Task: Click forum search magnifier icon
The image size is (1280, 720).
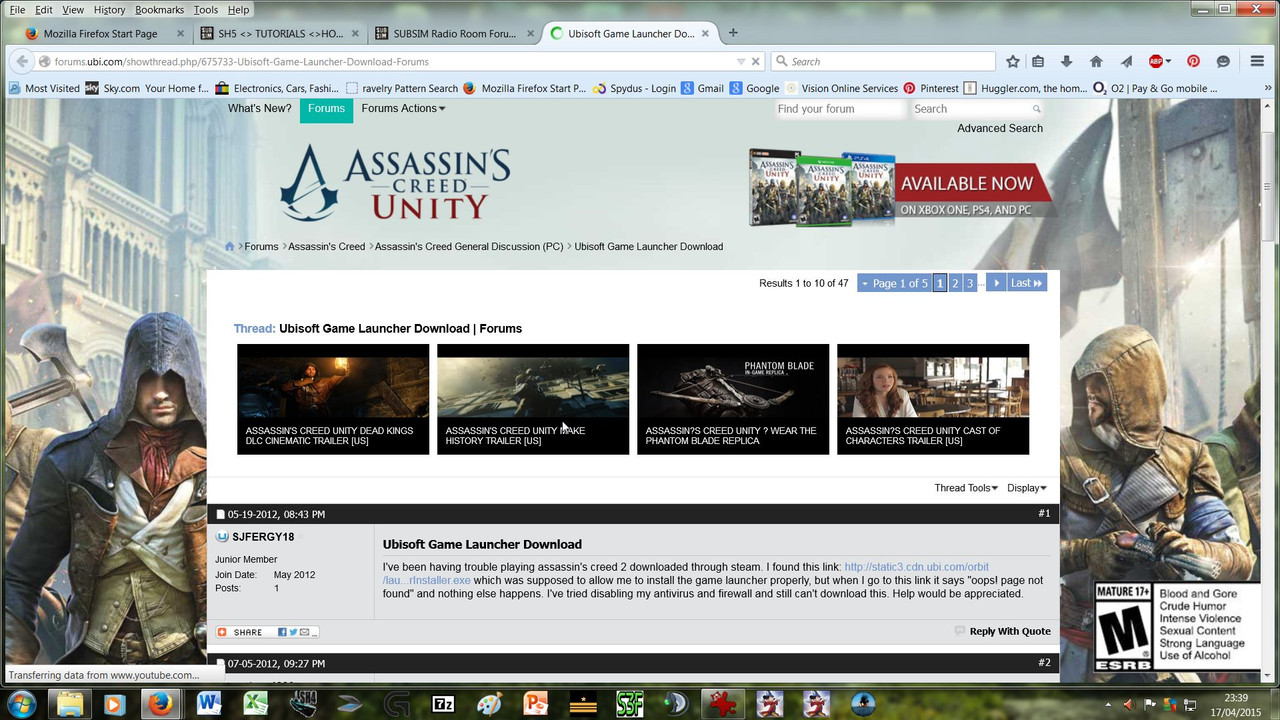Action: point(1037,109)
